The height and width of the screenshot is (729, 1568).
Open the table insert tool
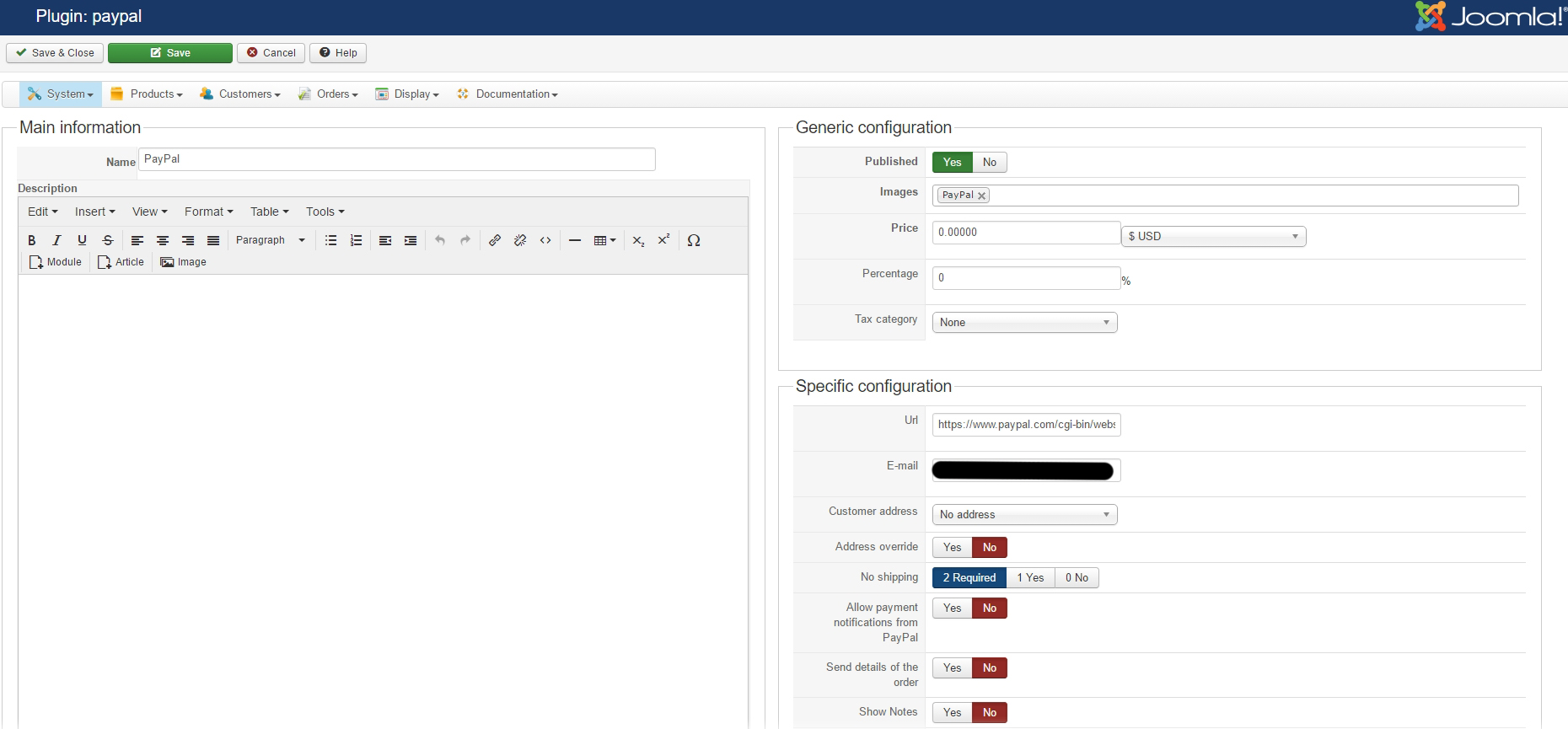click(604, 240)
